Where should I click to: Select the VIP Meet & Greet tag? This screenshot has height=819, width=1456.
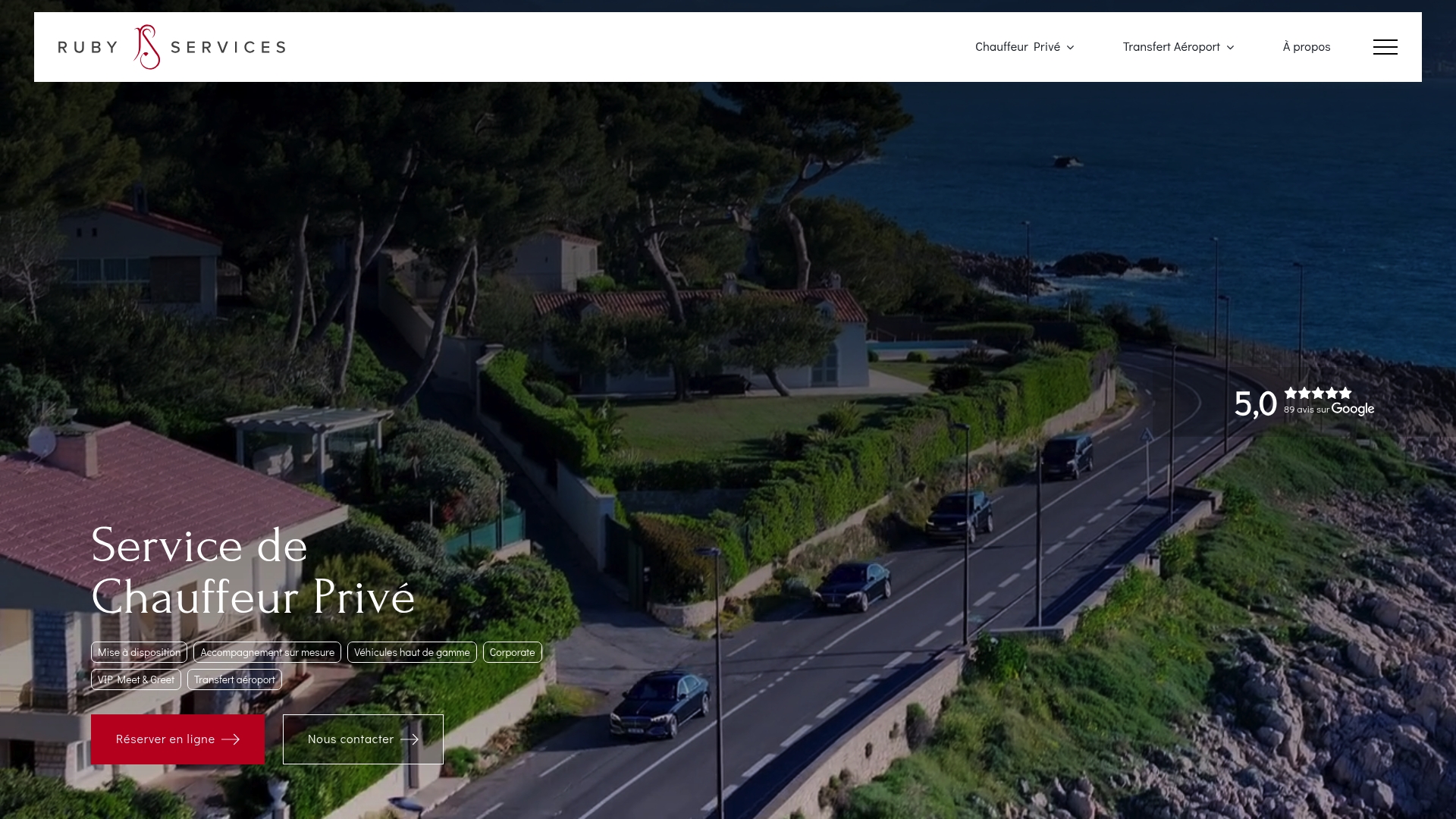(136, 679)
